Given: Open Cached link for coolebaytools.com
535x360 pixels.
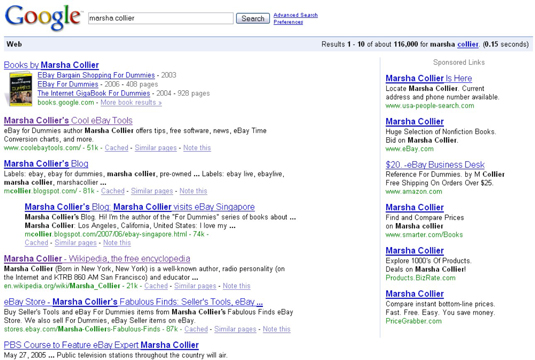Looking at the screenshot, I should pos(116,148).
